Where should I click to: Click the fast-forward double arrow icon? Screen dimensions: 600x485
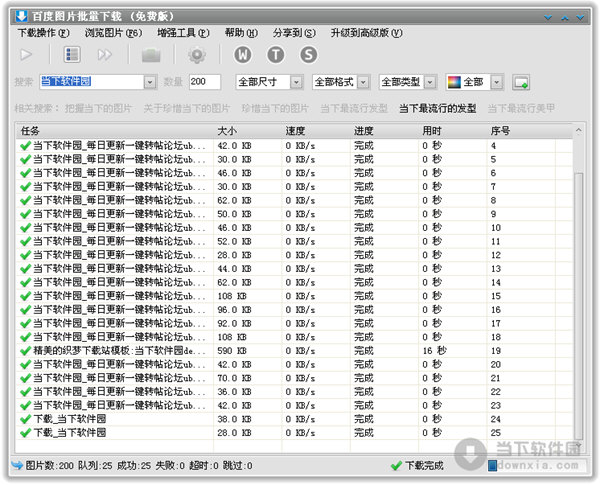104,55
